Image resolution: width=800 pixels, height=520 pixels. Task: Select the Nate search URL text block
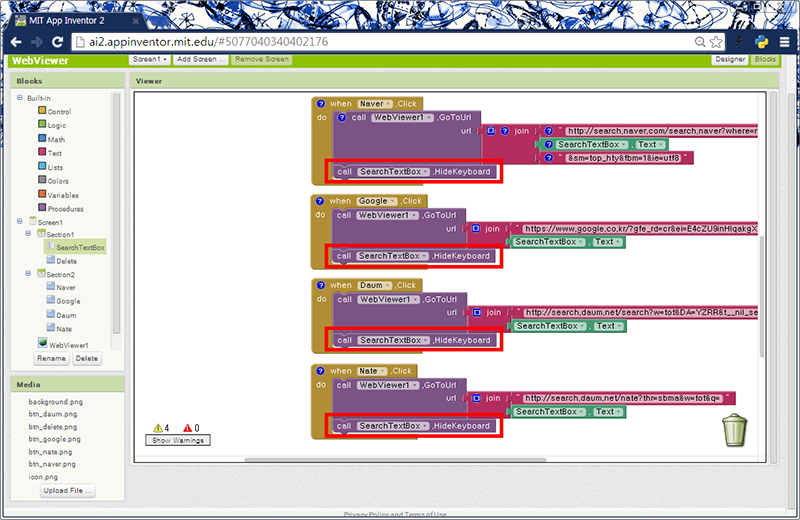623,398
